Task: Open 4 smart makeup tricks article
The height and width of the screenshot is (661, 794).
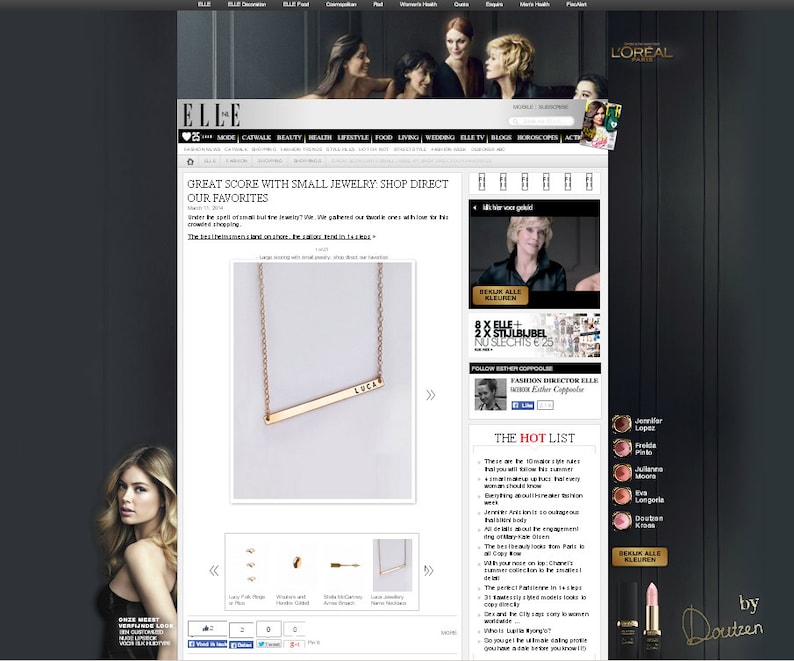Action: click(531, 482)
